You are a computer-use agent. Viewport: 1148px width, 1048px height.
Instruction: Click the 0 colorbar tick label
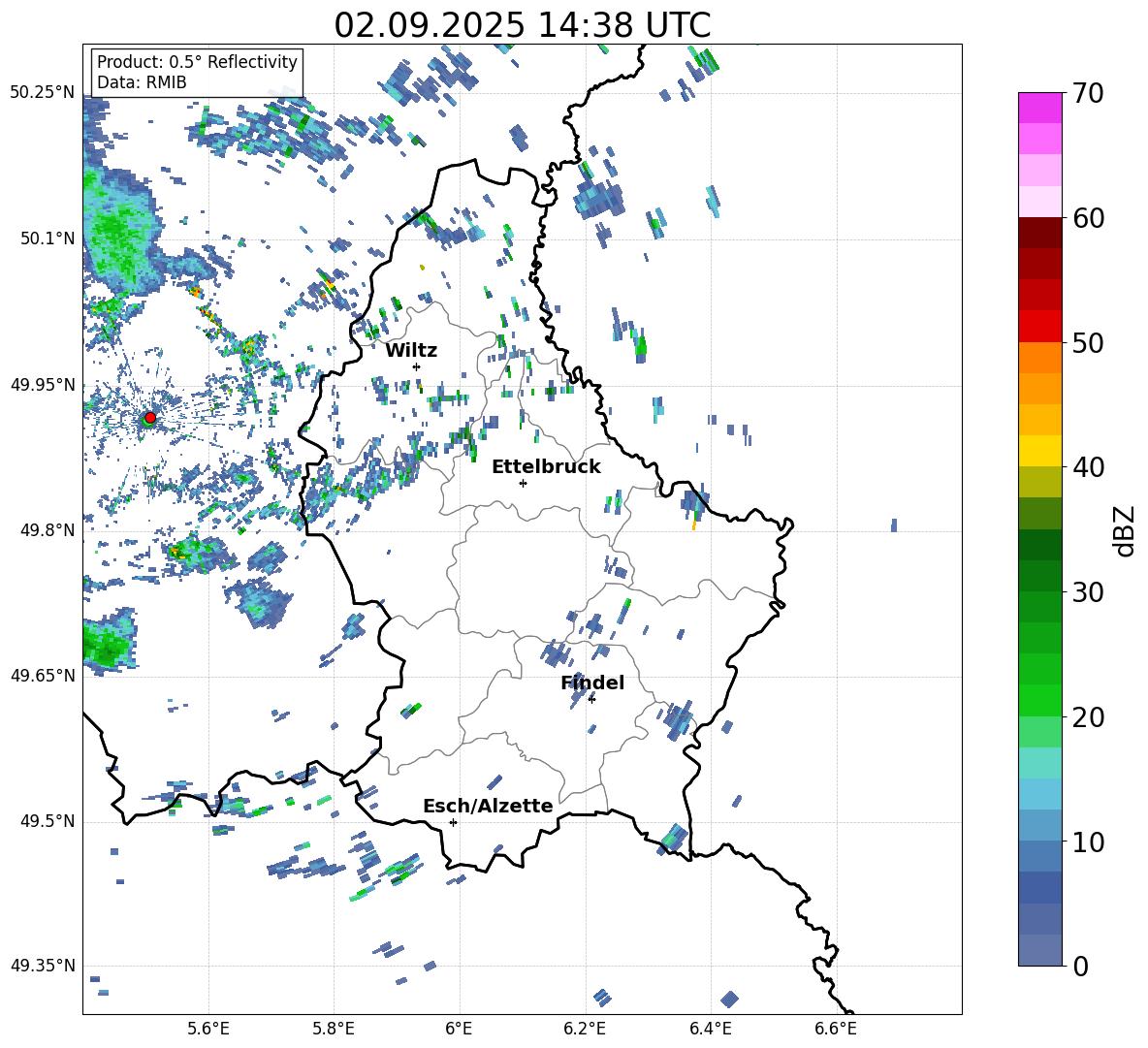click(x=1080, y=966)
